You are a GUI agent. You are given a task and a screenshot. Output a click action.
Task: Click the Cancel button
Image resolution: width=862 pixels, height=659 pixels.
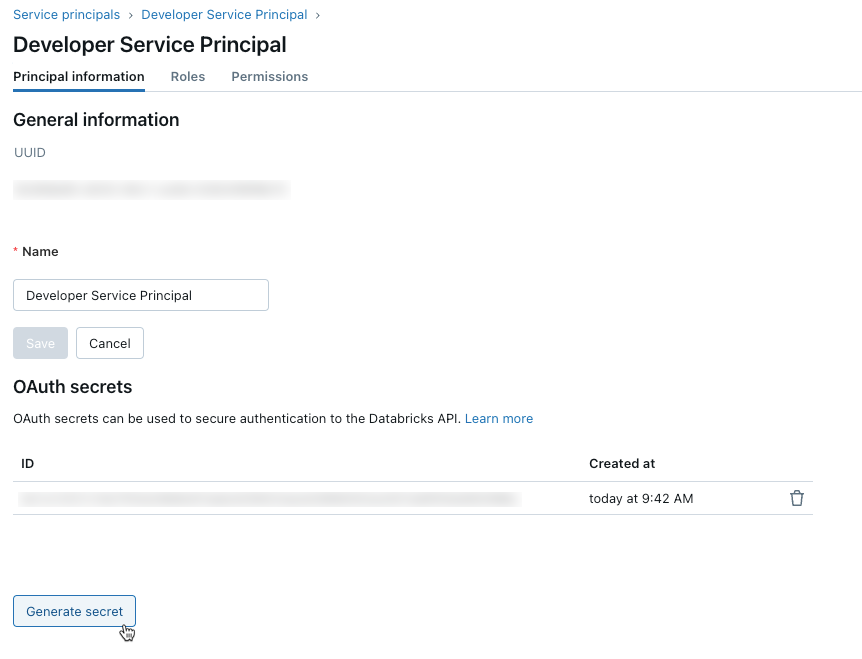point(110,343)
